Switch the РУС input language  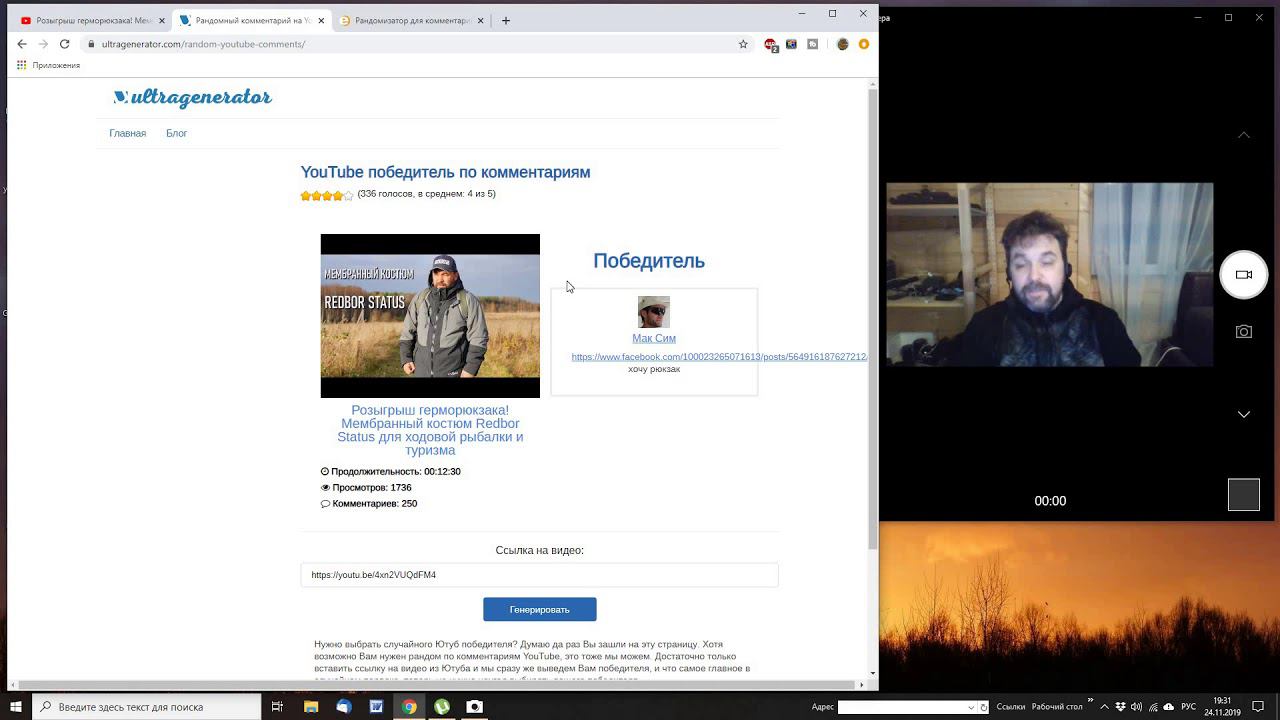(x=1188, y=707)
